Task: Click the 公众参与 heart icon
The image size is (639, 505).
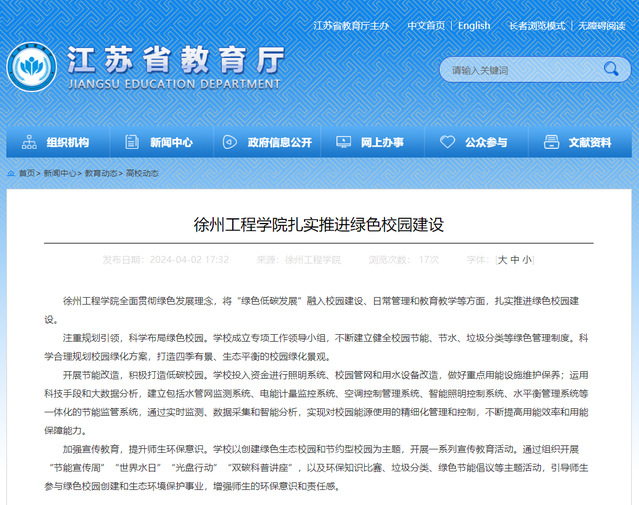Action: (446, 142)
